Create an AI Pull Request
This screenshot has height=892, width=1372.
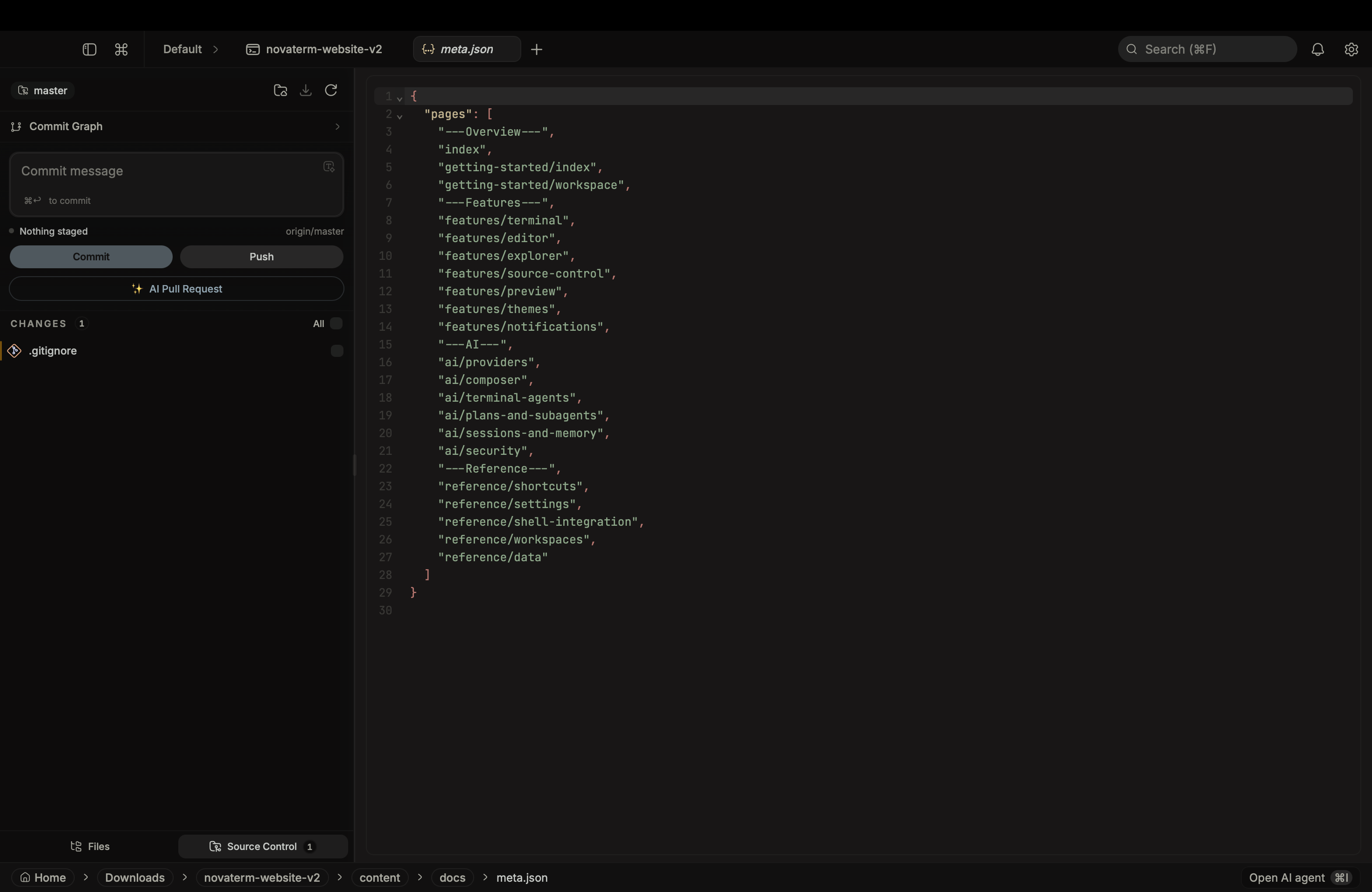176,289
